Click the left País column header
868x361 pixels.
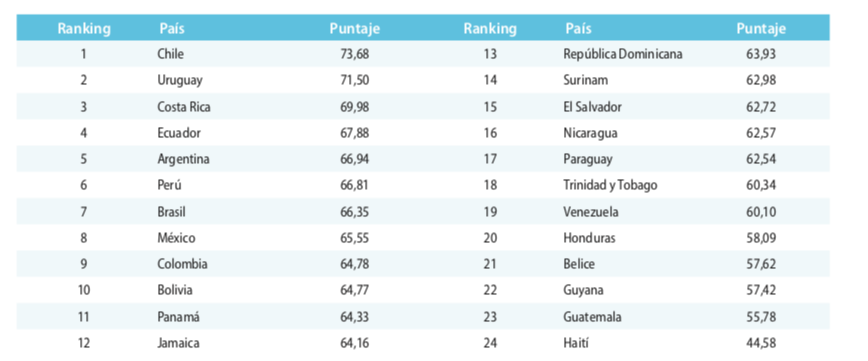172,28
